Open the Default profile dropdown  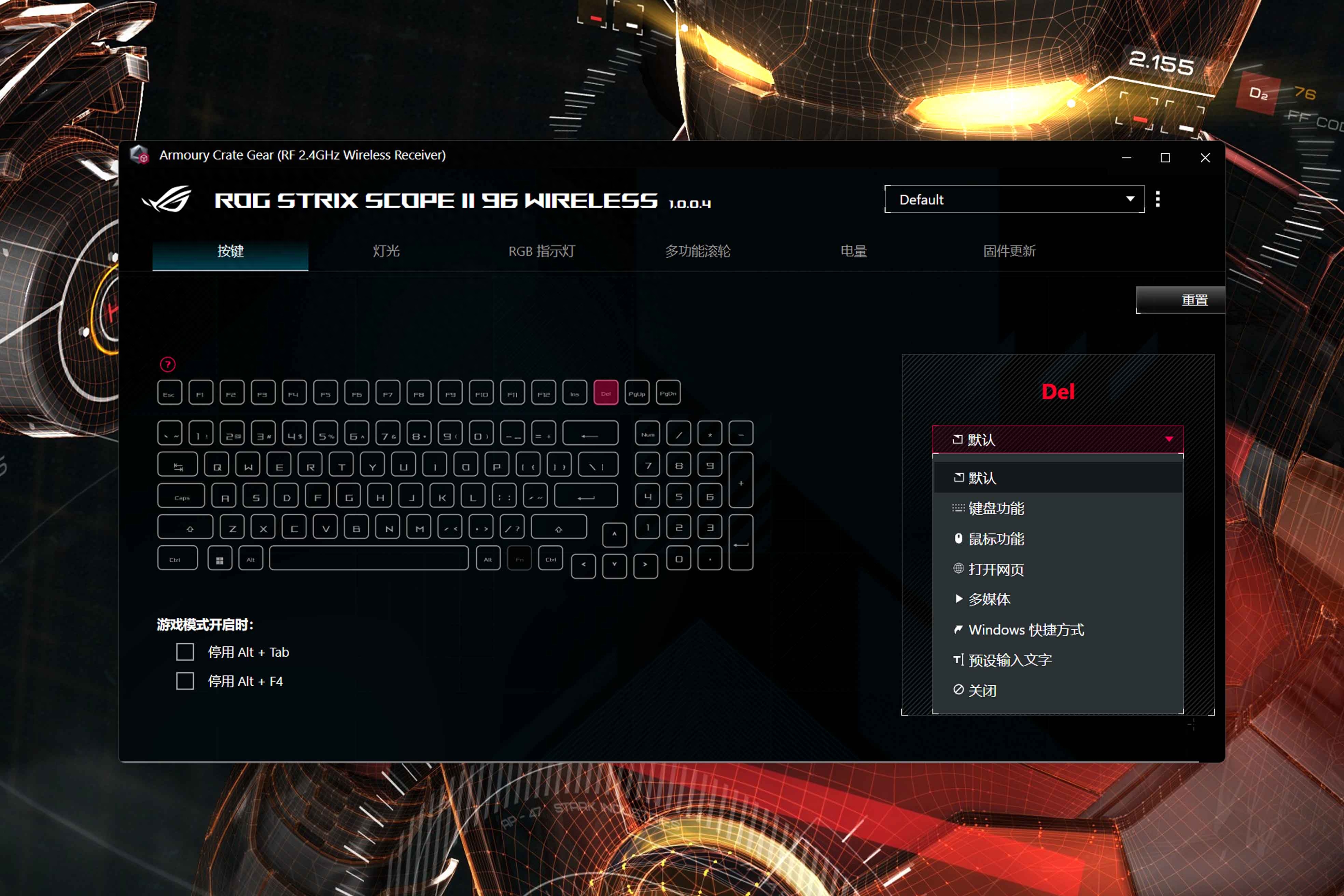[x=1014, y=199]
